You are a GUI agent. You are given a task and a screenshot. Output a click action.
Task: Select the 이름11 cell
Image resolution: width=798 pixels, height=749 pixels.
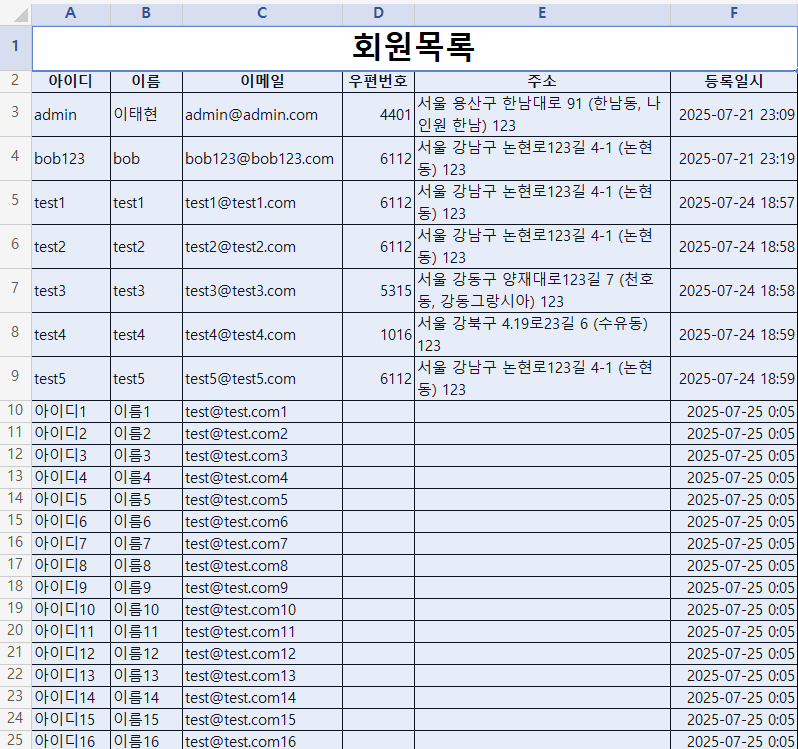(x=146, y=631)
